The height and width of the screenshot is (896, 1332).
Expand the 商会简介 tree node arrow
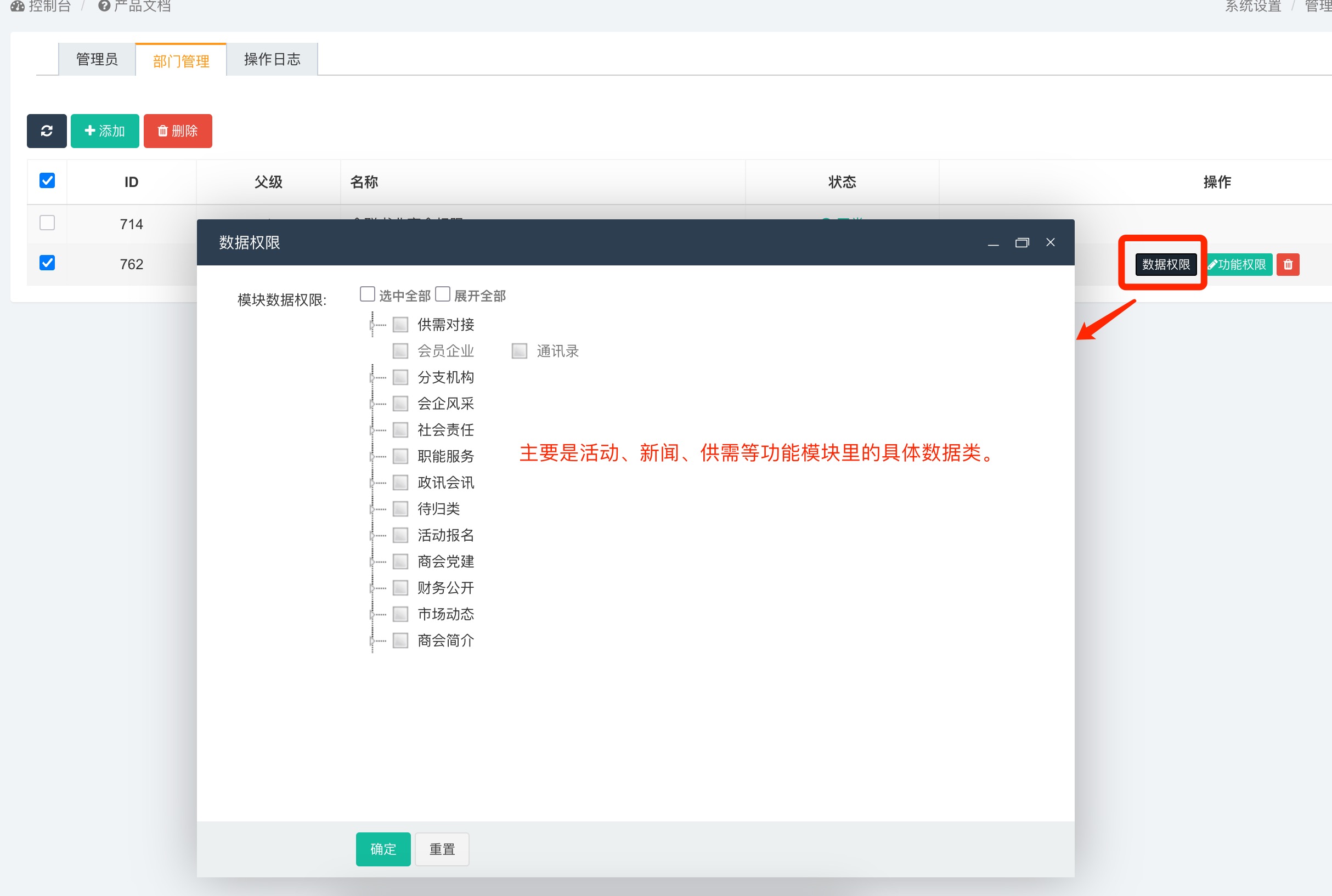(371, 640)
